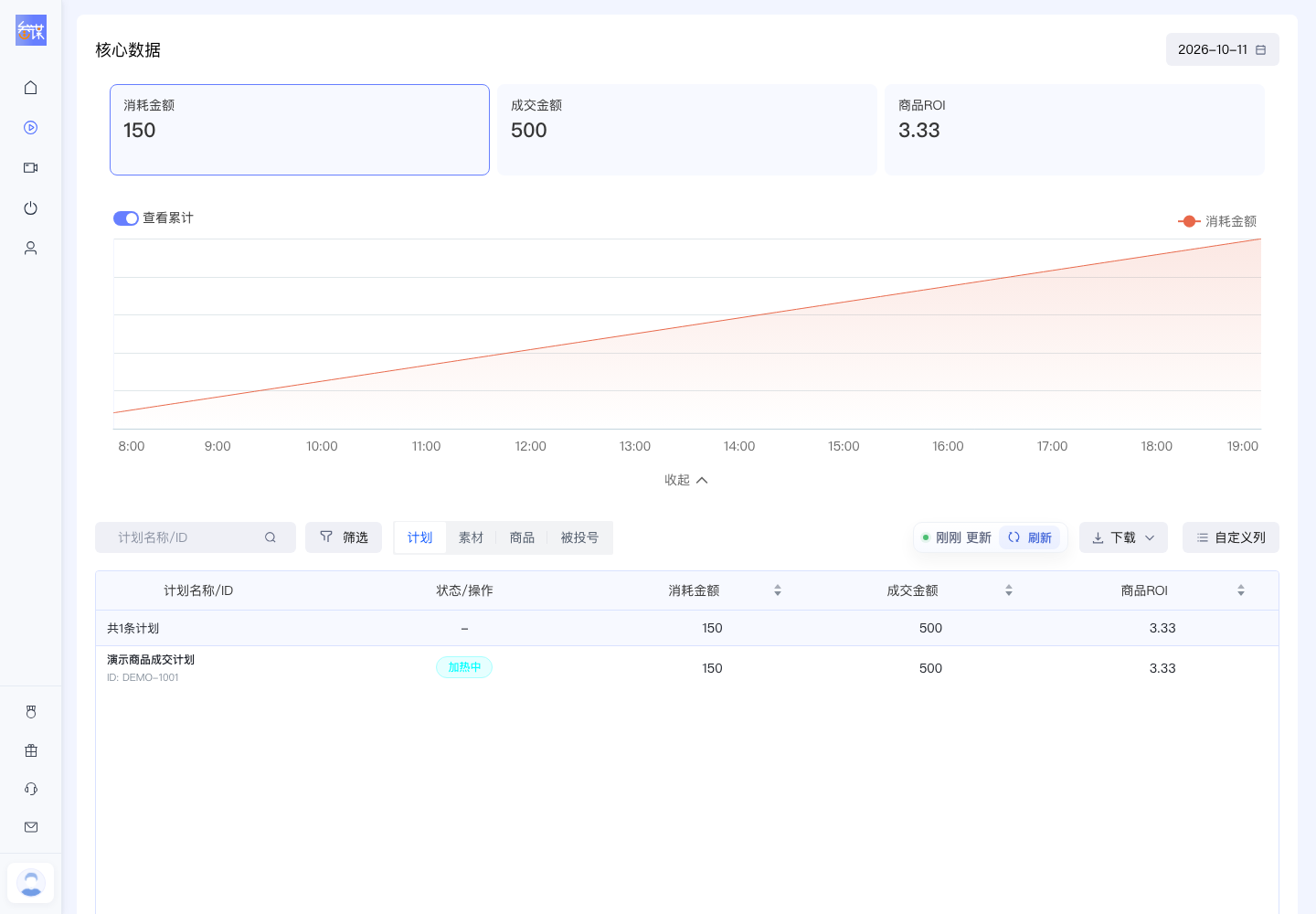The width and height of the screenshot is (1316, 914).
Task: Open the 下载 dropdown
Action: [x=1123, y=537]
